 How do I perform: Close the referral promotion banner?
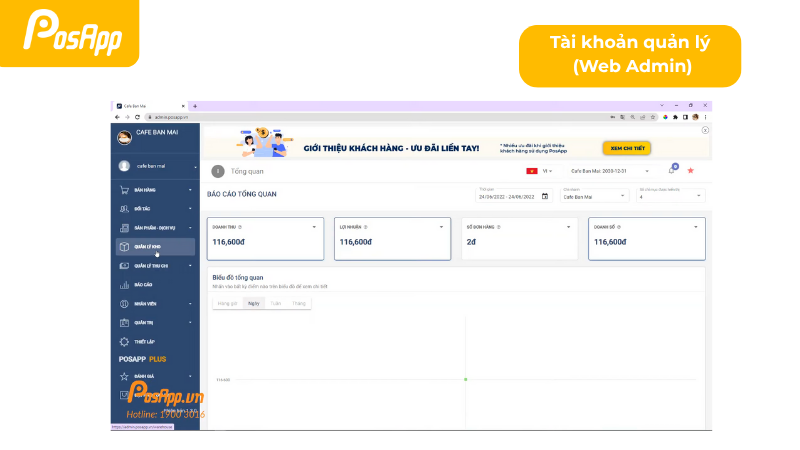(705, 130)
